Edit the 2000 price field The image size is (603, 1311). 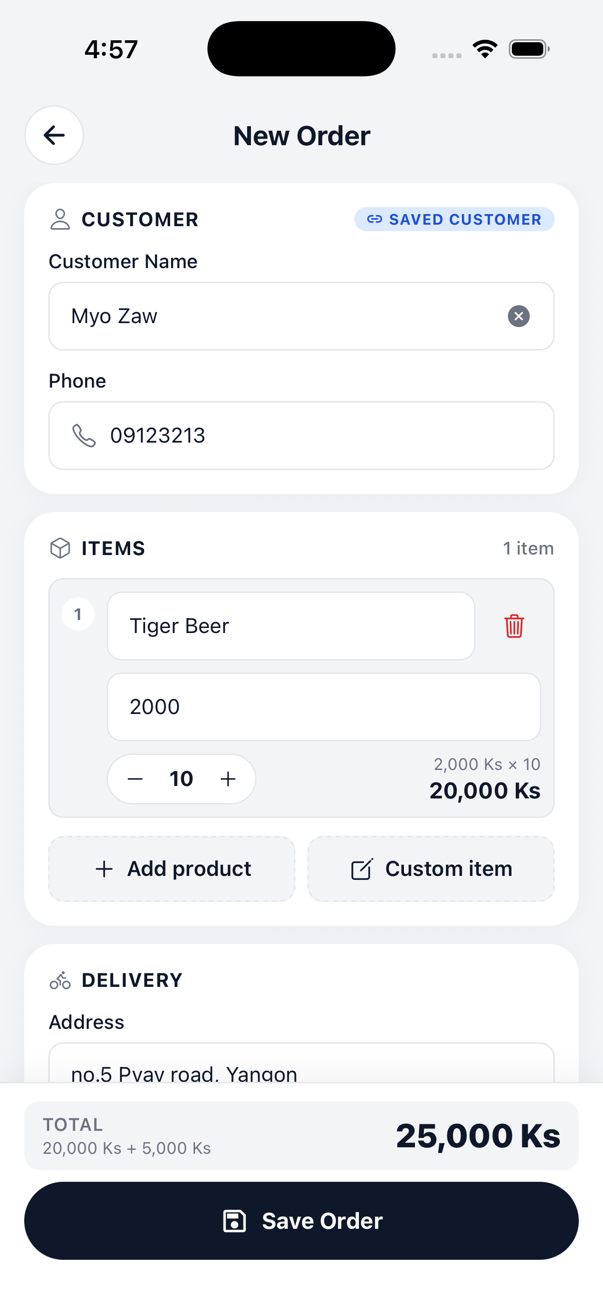[322, 706]
